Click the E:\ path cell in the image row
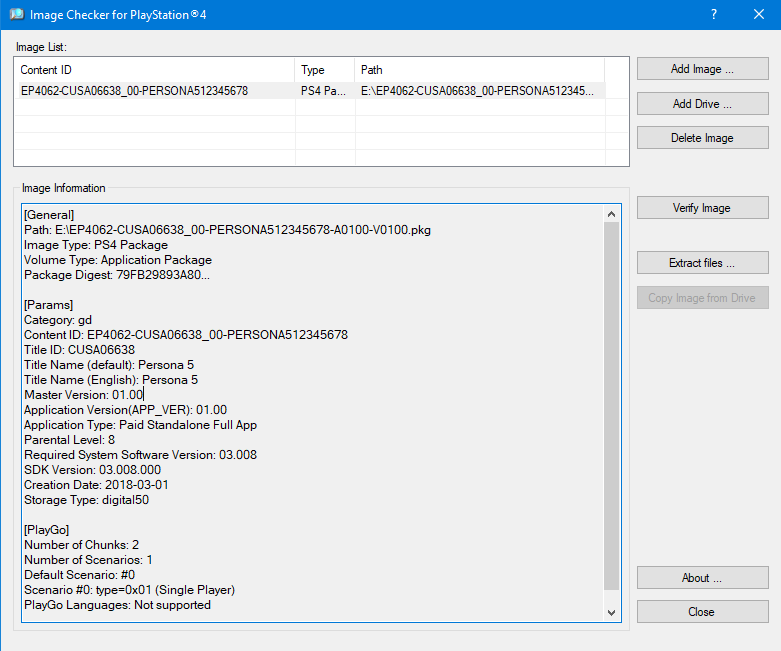 coord(477,91)
